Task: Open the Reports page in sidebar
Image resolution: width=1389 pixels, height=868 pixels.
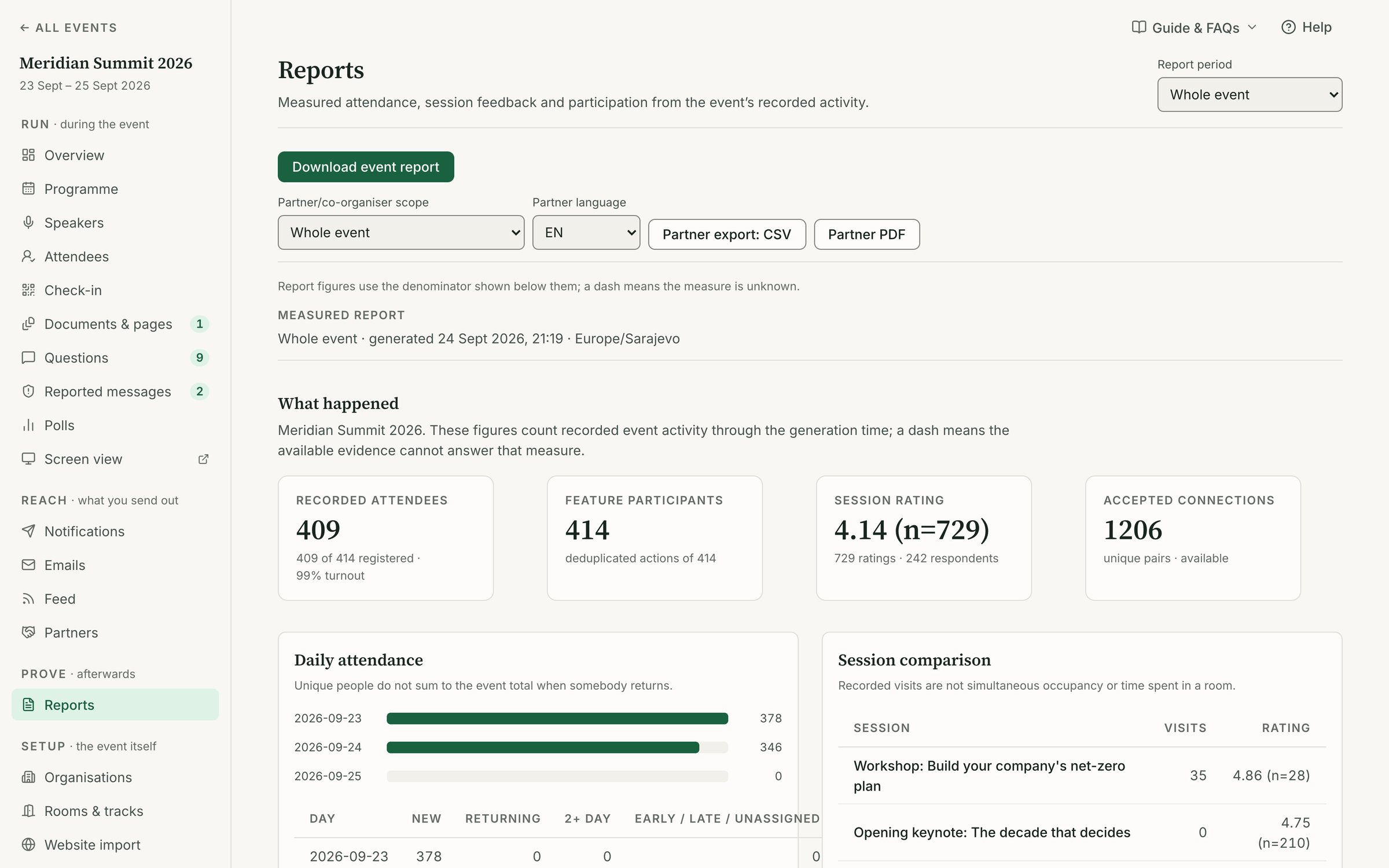Action: pos(115,705)
